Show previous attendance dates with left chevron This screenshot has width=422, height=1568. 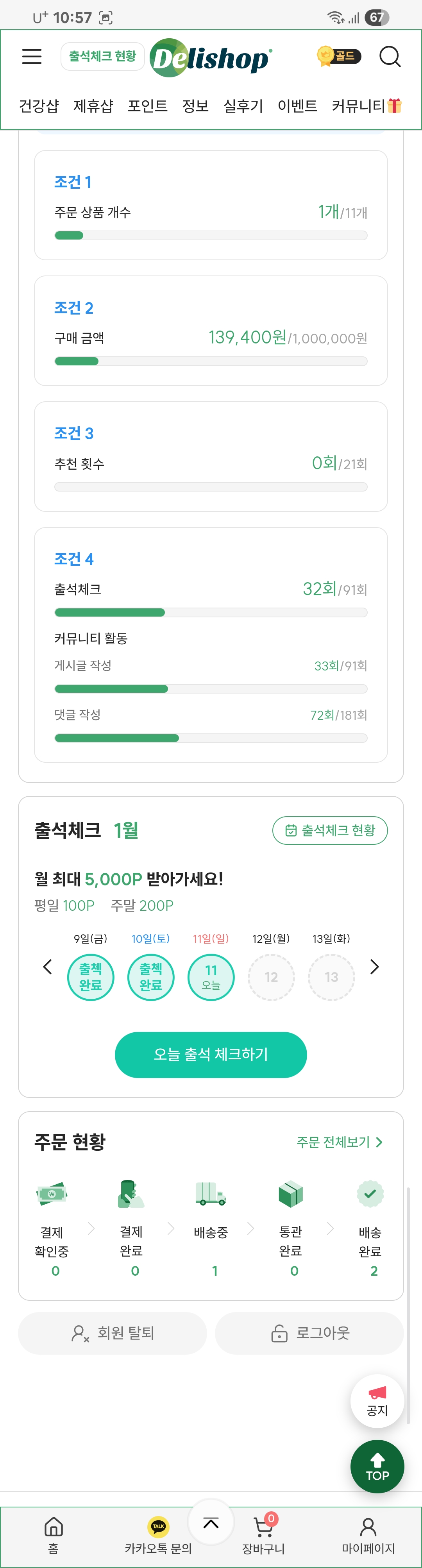[x=48, y=967]
